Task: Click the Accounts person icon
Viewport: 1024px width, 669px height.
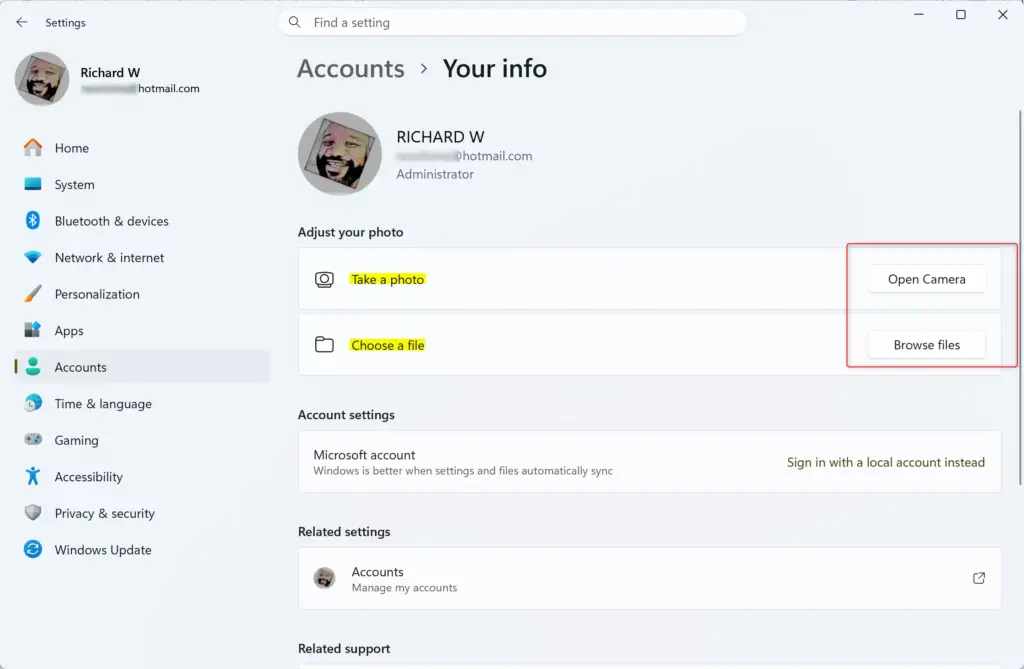Action: 33,367
